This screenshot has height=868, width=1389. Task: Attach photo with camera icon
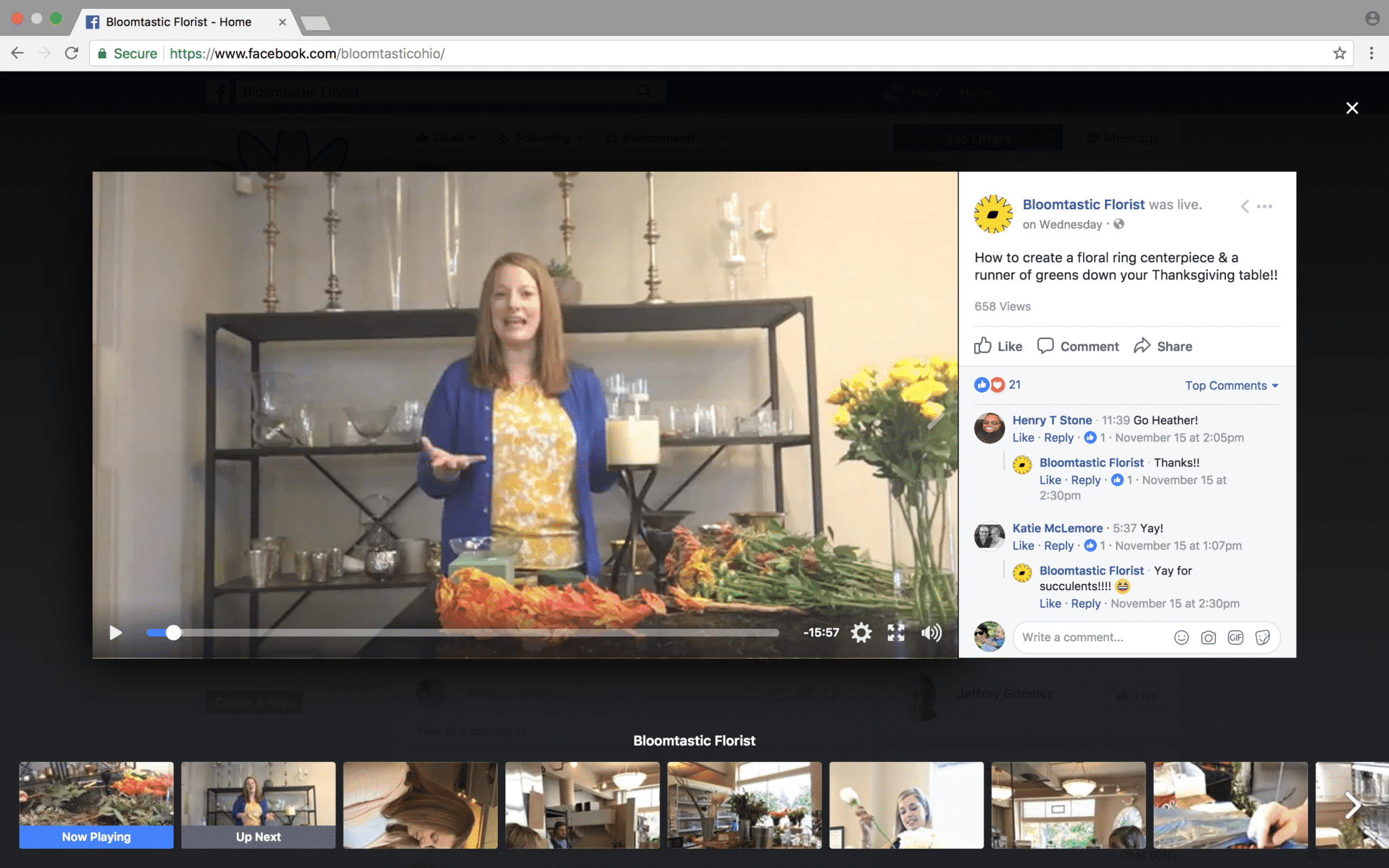click(1208, 637)
